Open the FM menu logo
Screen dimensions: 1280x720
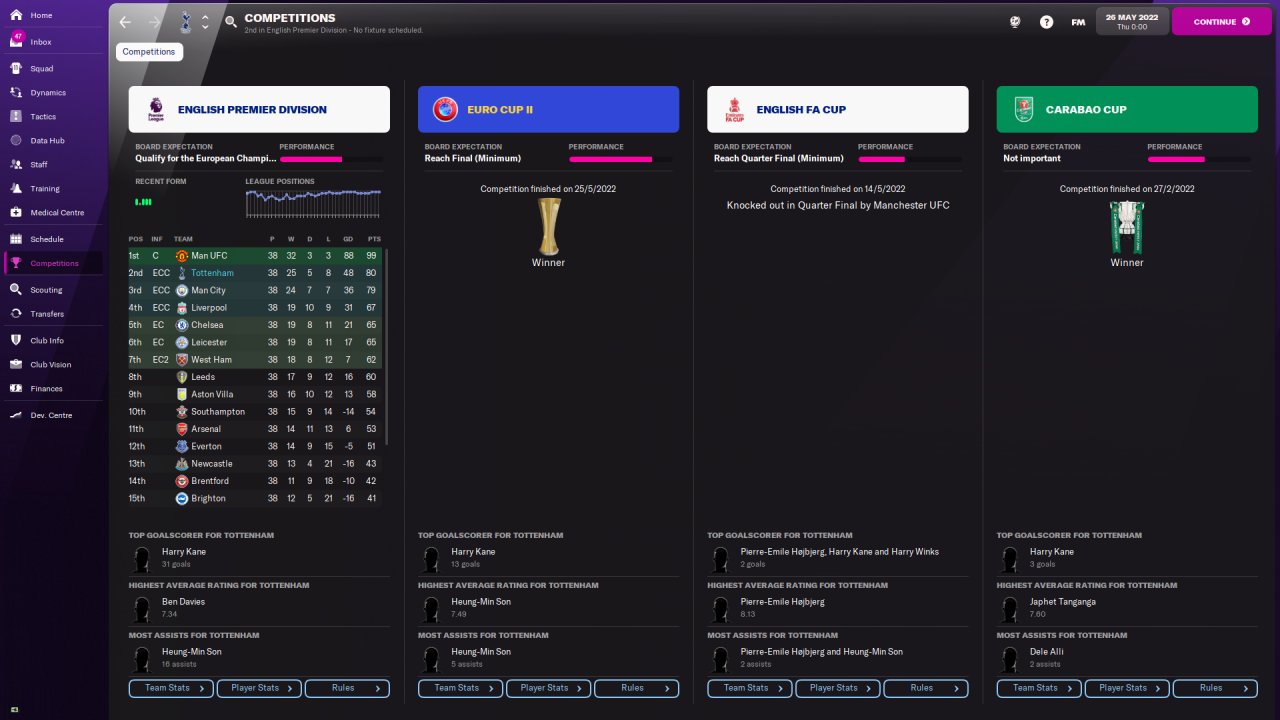[x=1078, y=22]
